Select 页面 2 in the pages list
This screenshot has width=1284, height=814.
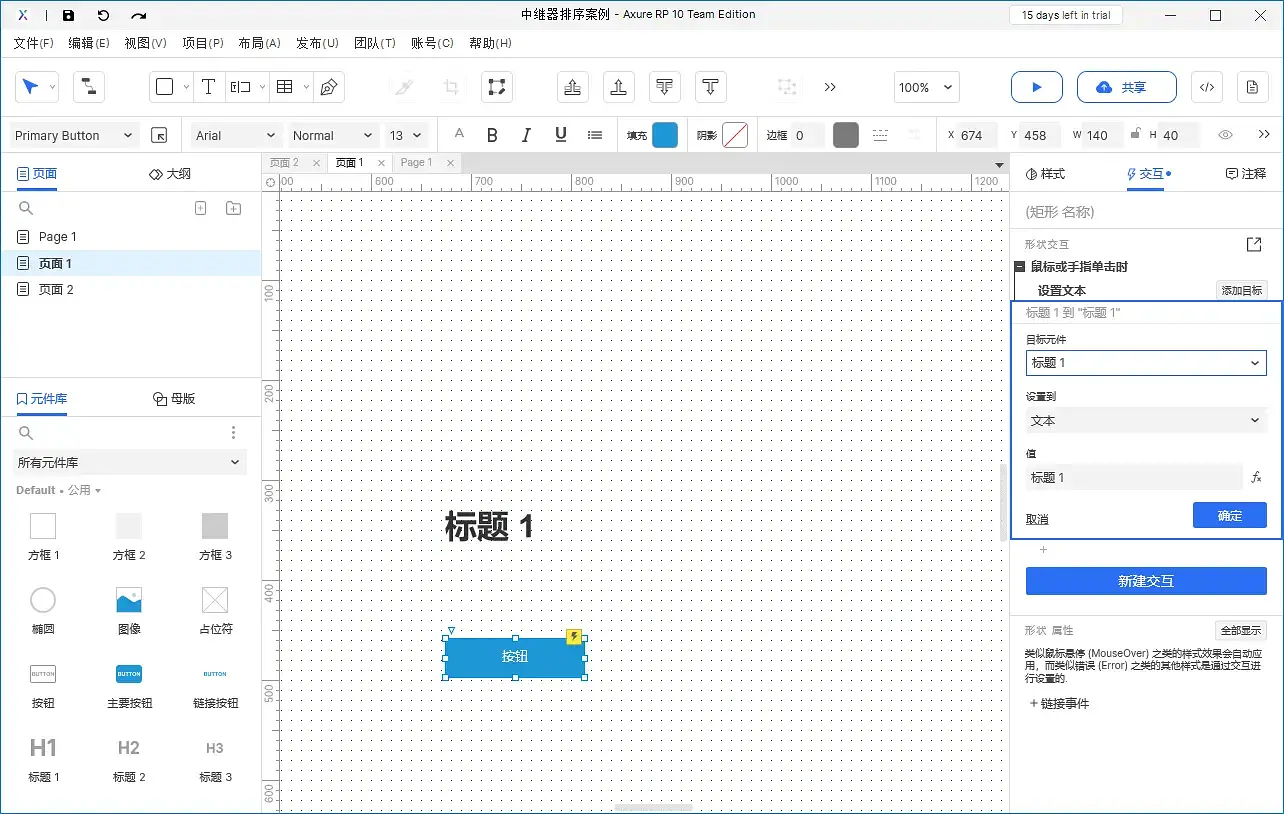point(56,289)
